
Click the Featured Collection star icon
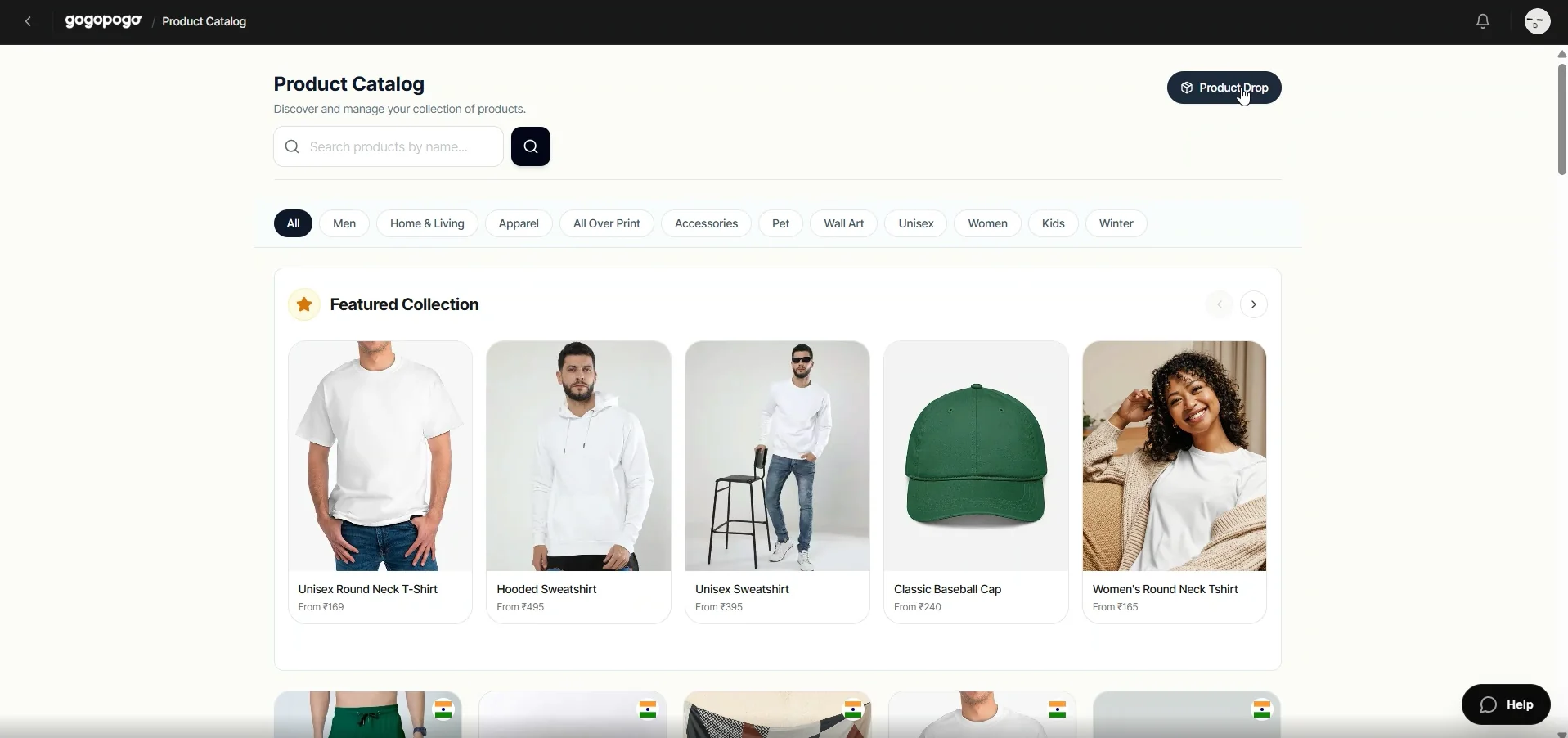(x=304, y=305)
